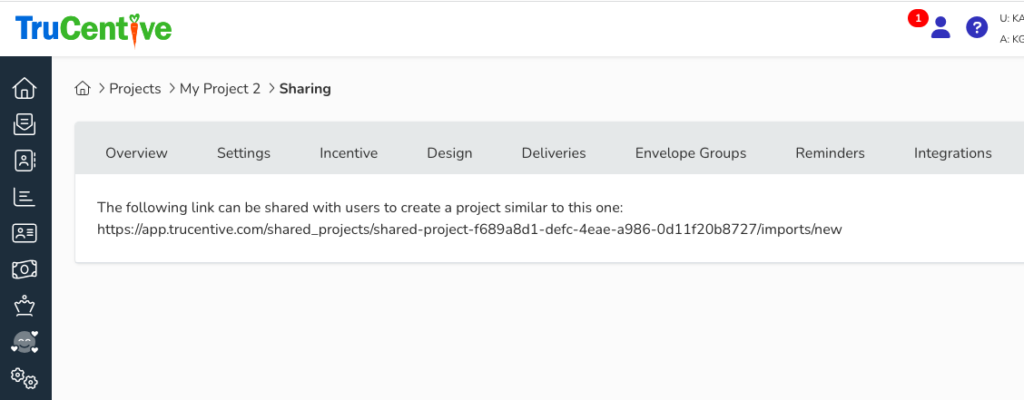Click the user profile icon in header
The width and height of the screenshot is (1024, 400).
point(940,28)
